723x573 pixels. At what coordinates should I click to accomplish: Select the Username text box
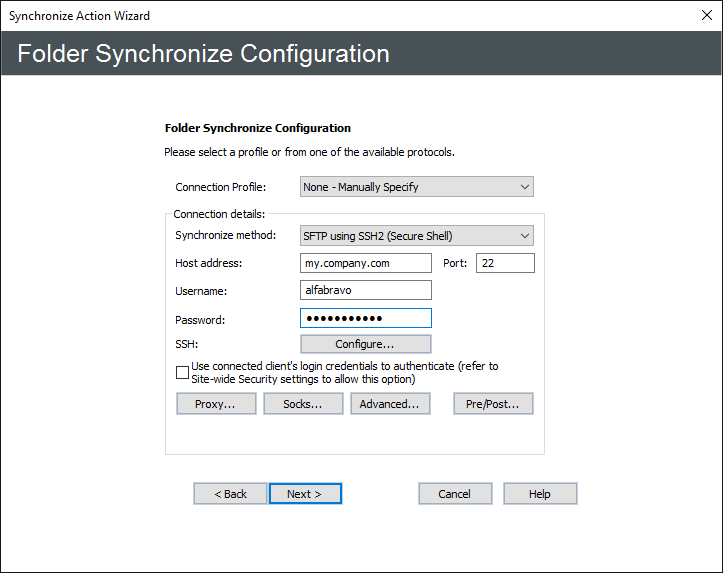366,290
